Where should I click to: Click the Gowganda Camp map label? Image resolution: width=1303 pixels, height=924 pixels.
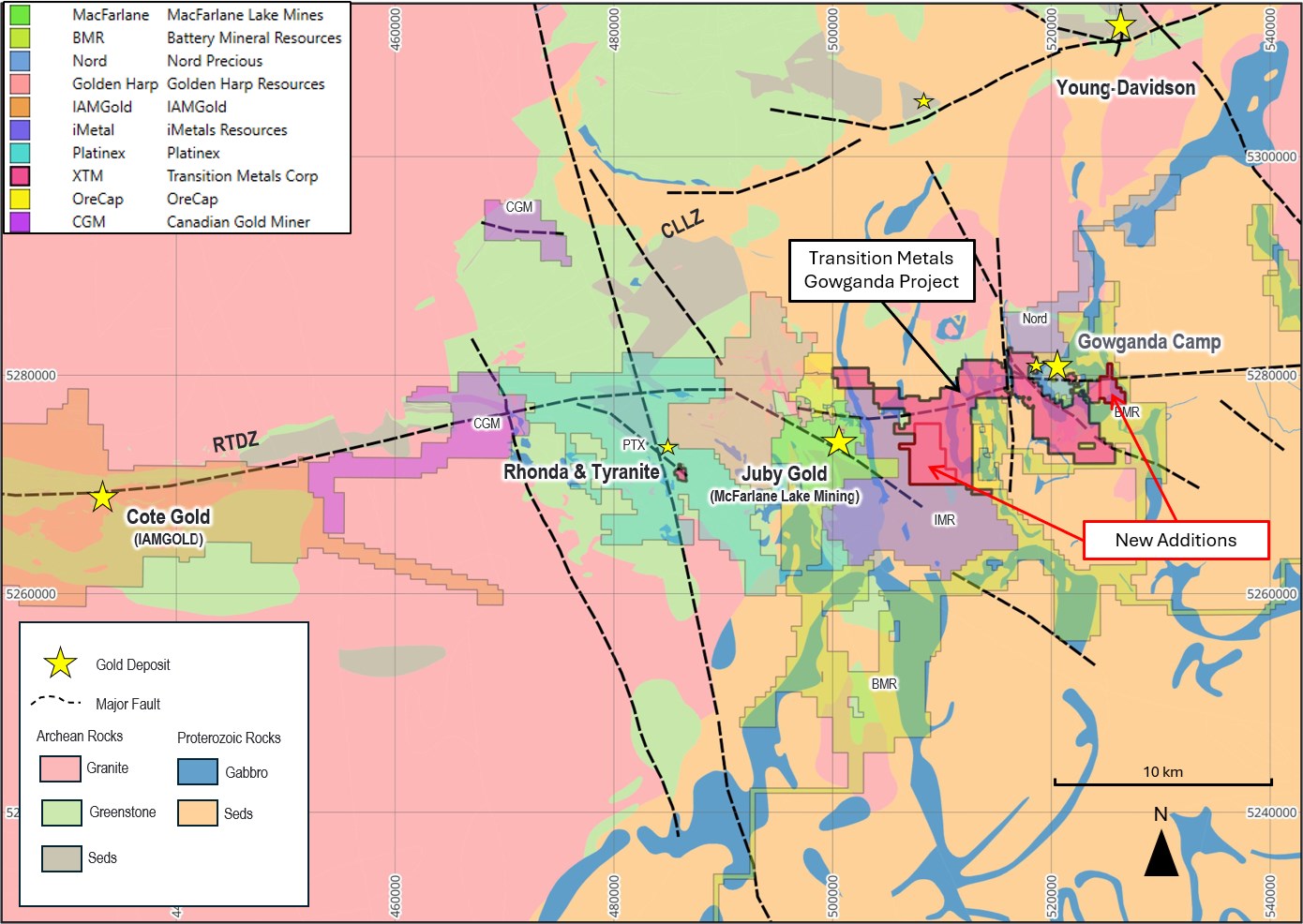click(x=1149, y=342)
